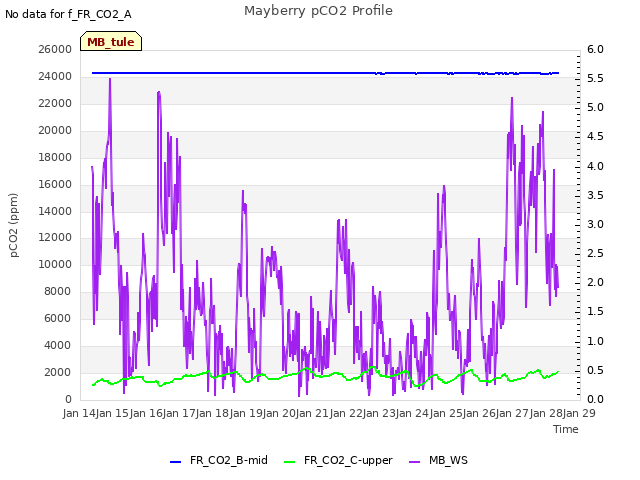
Task: Click the 20000 left axis value
Action: pos(55,130)
